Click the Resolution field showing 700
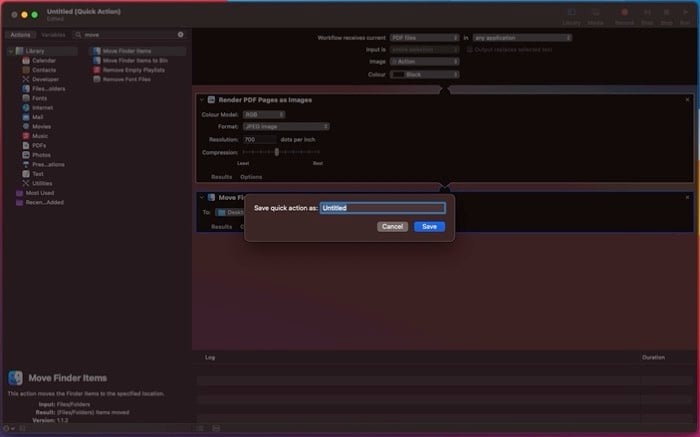 point(259,140)
